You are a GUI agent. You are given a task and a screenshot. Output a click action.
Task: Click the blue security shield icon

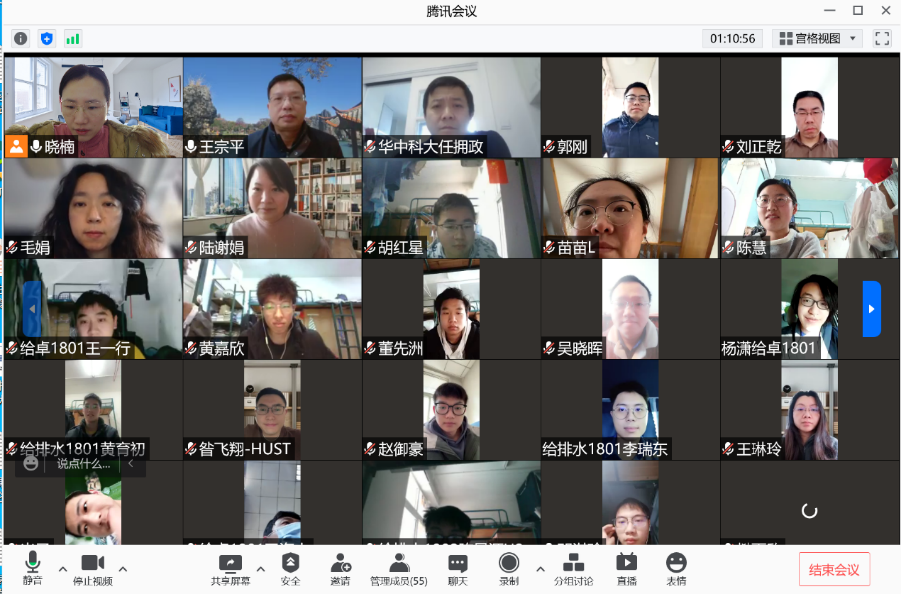point(46,38)
